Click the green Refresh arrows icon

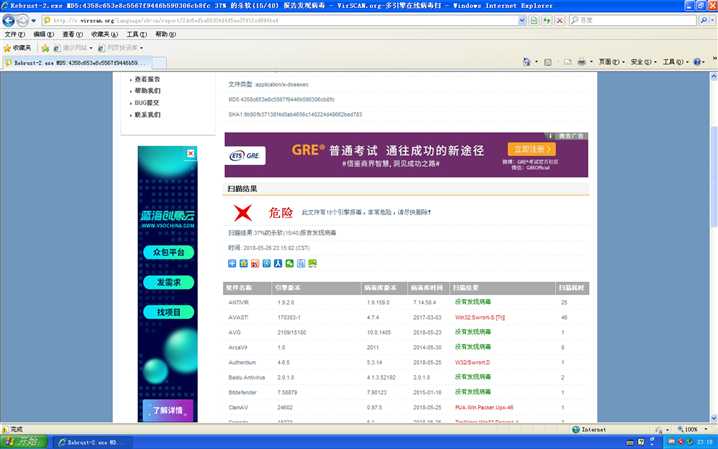tap(547, 21)
